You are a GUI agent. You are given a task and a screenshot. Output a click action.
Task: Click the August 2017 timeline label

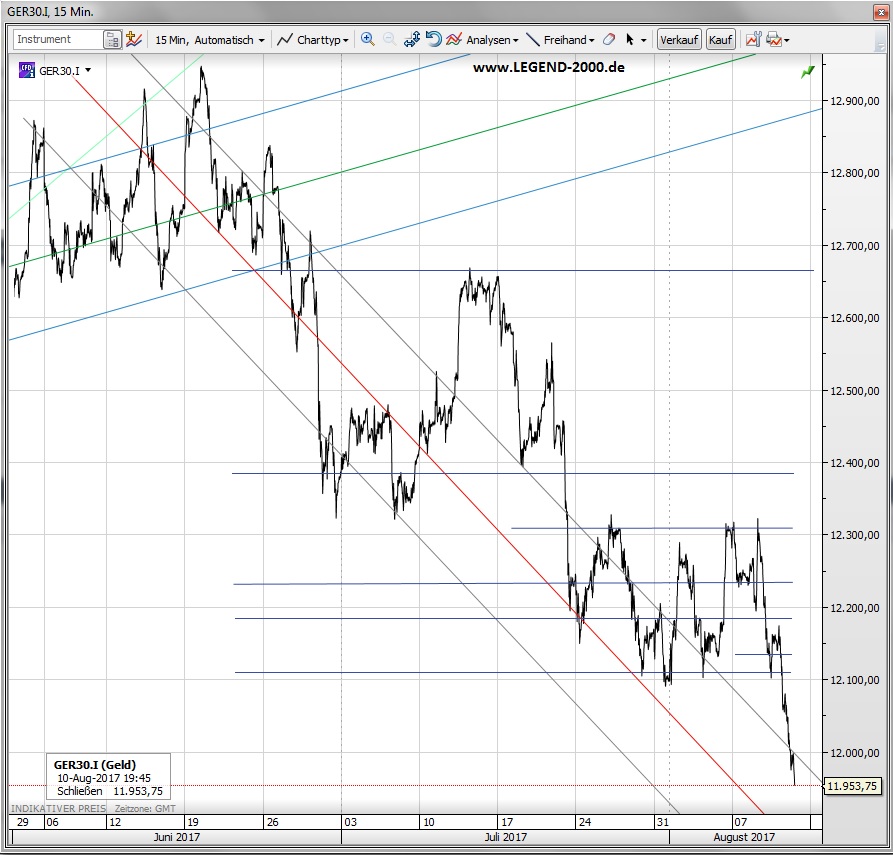[744, 837]
